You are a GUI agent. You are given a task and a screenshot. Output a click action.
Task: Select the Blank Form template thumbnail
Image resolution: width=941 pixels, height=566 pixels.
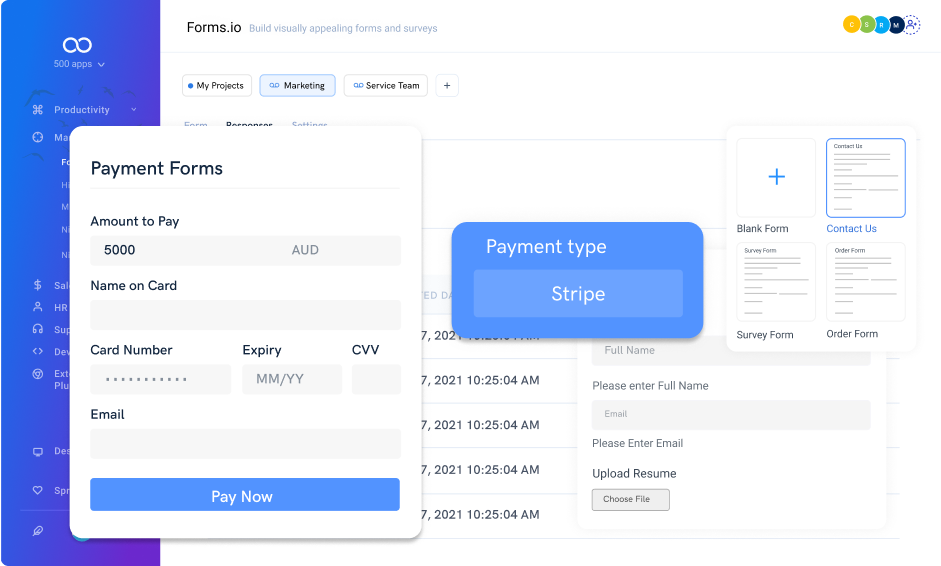point(776,178)
